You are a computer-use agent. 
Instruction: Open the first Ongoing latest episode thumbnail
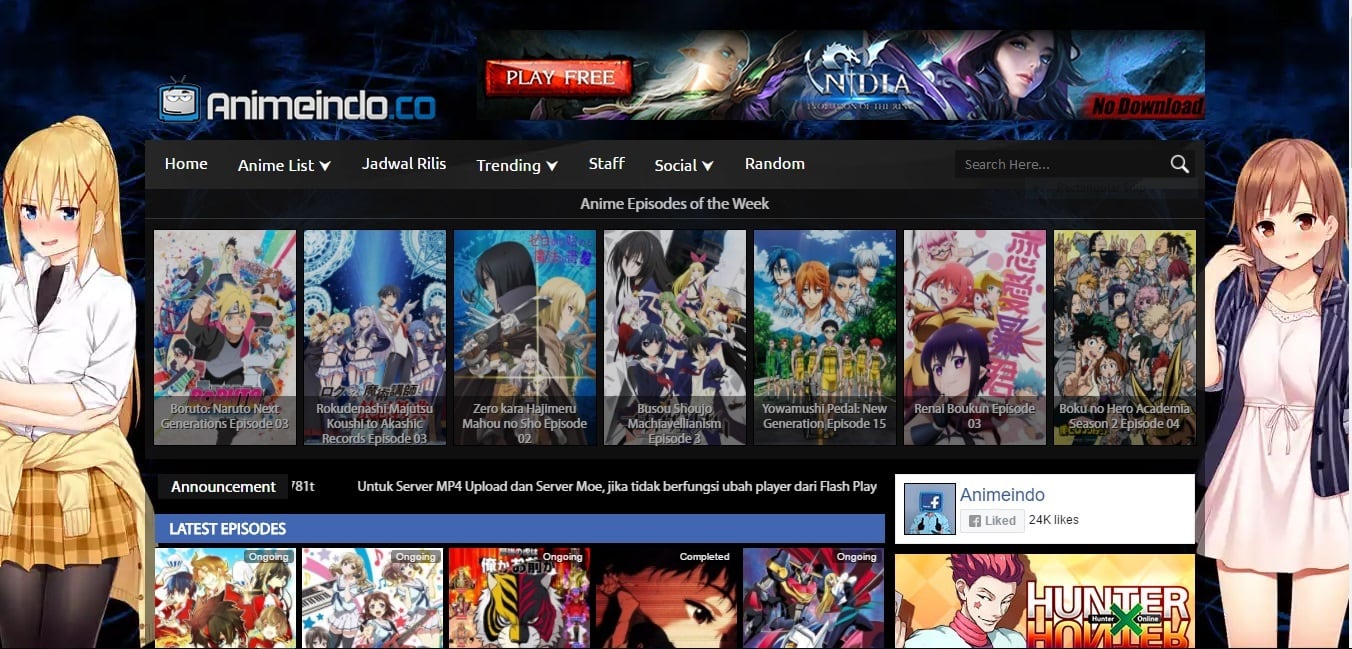(225, 598)
